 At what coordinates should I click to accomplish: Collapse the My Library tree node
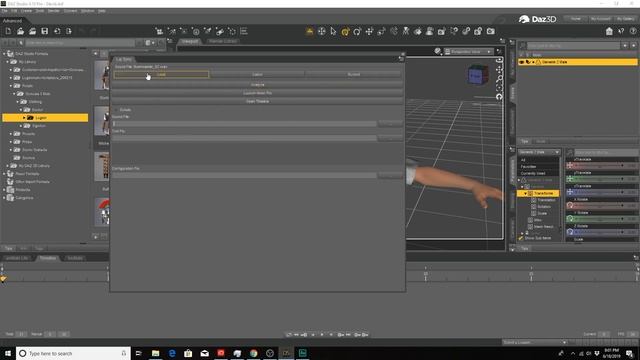[x=8, y=62]
